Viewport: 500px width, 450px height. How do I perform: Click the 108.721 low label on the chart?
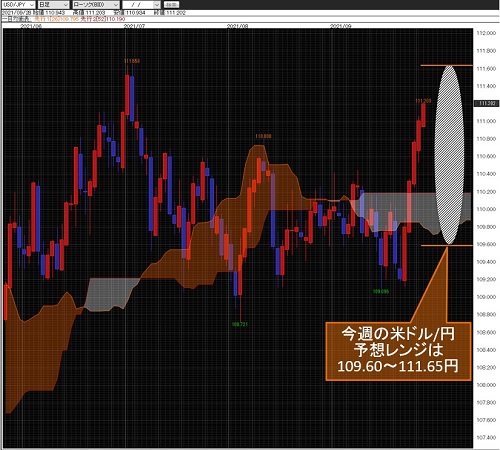(x=240, y=324)
